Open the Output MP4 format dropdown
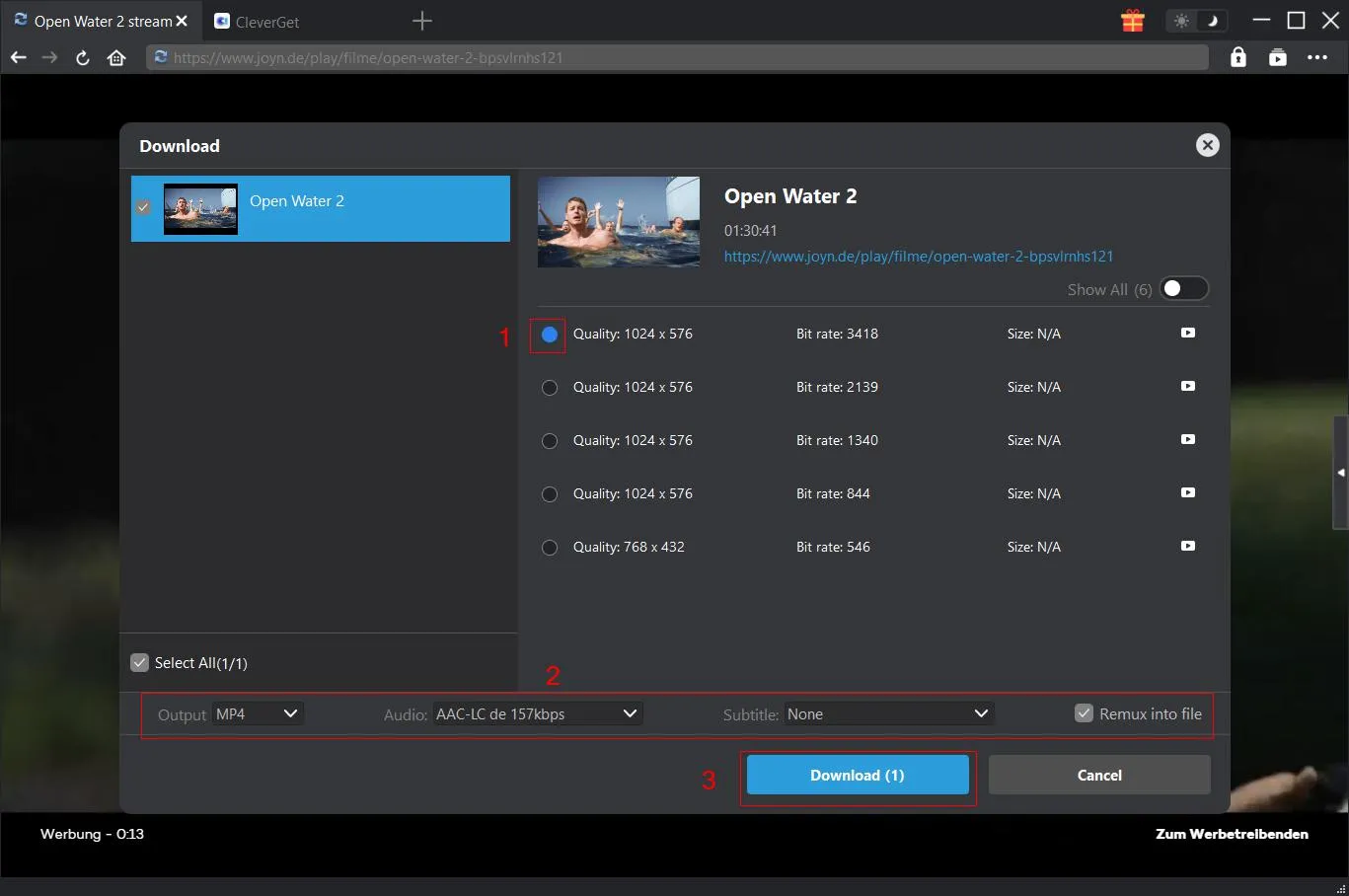 pos(258,713)
